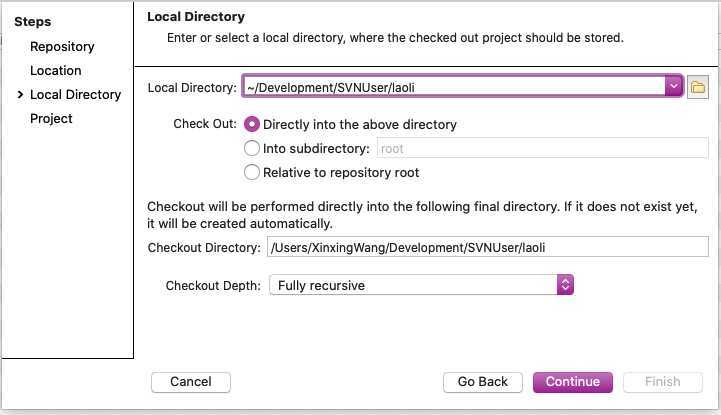The image size is (721, 415).
Task: Click the subdirectory name field showing root
Action: 543,148
